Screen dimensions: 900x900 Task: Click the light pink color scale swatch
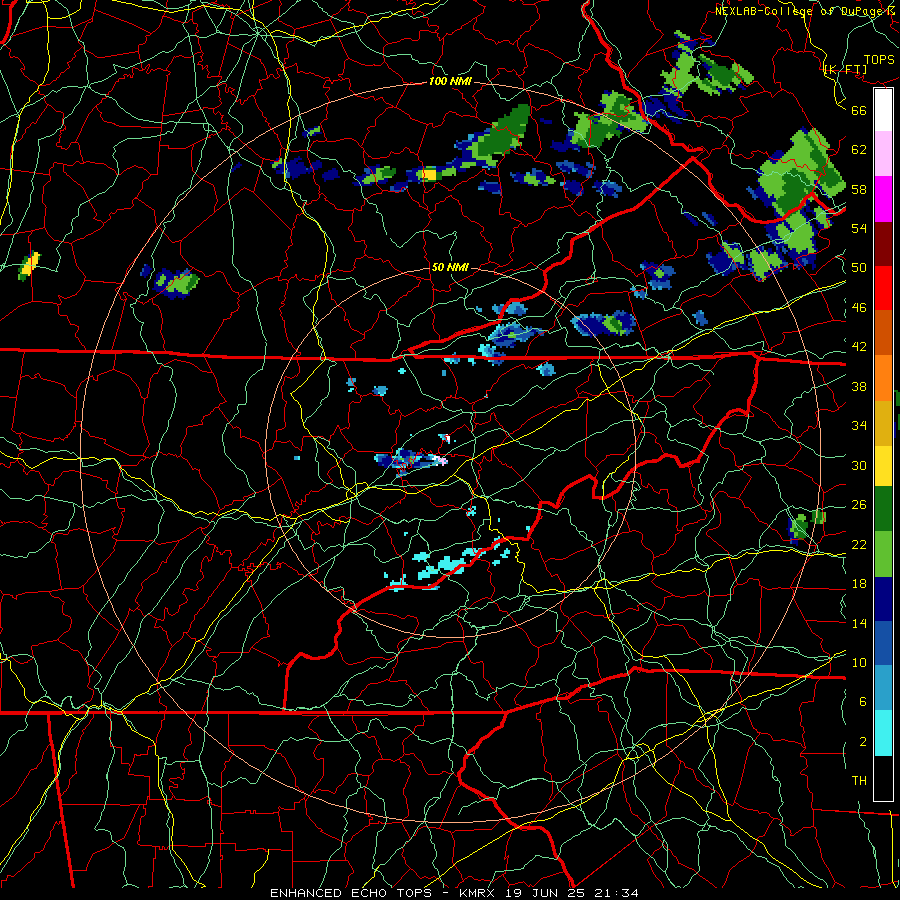pos(883,153)
